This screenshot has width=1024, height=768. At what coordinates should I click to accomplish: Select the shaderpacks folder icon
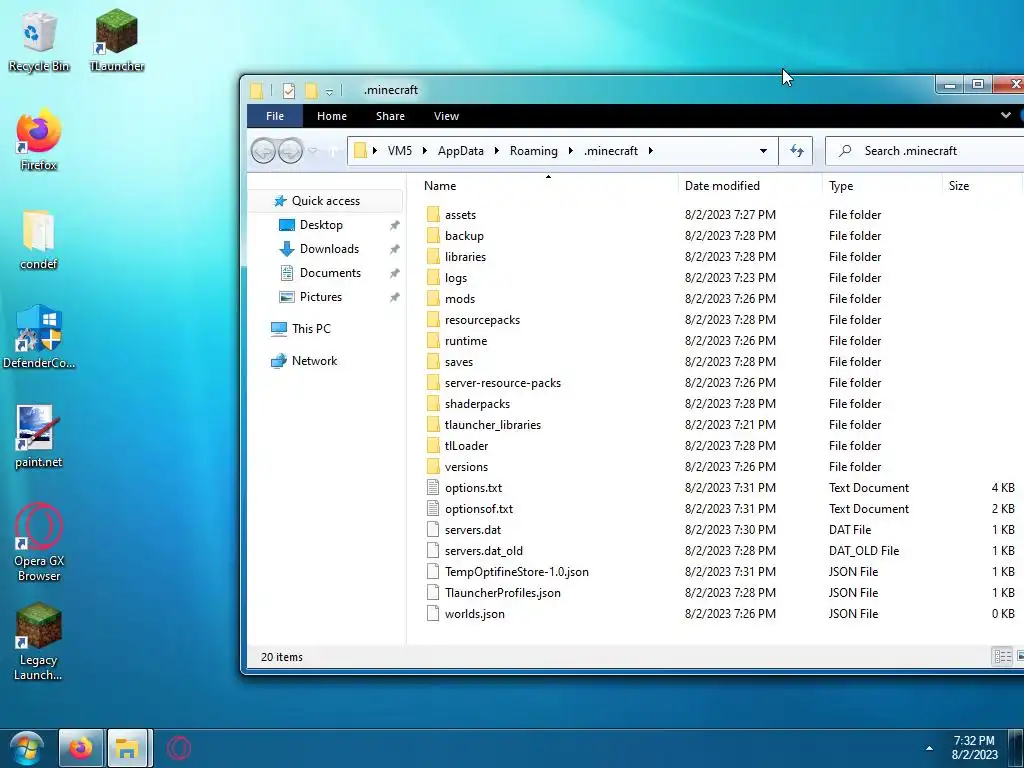point(433,404)
